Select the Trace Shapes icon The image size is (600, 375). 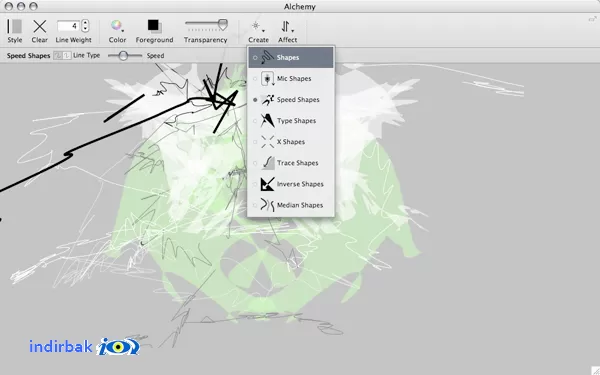[267, 163]
